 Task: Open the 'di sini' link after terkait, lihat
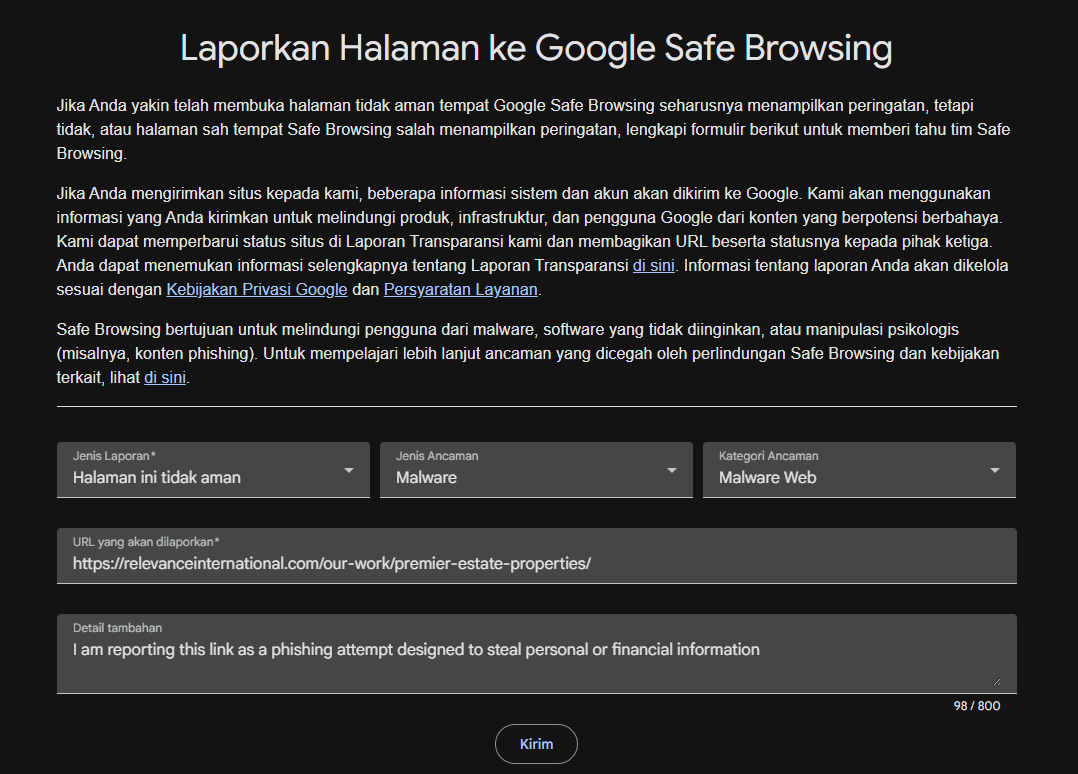(x=165, y=377)
